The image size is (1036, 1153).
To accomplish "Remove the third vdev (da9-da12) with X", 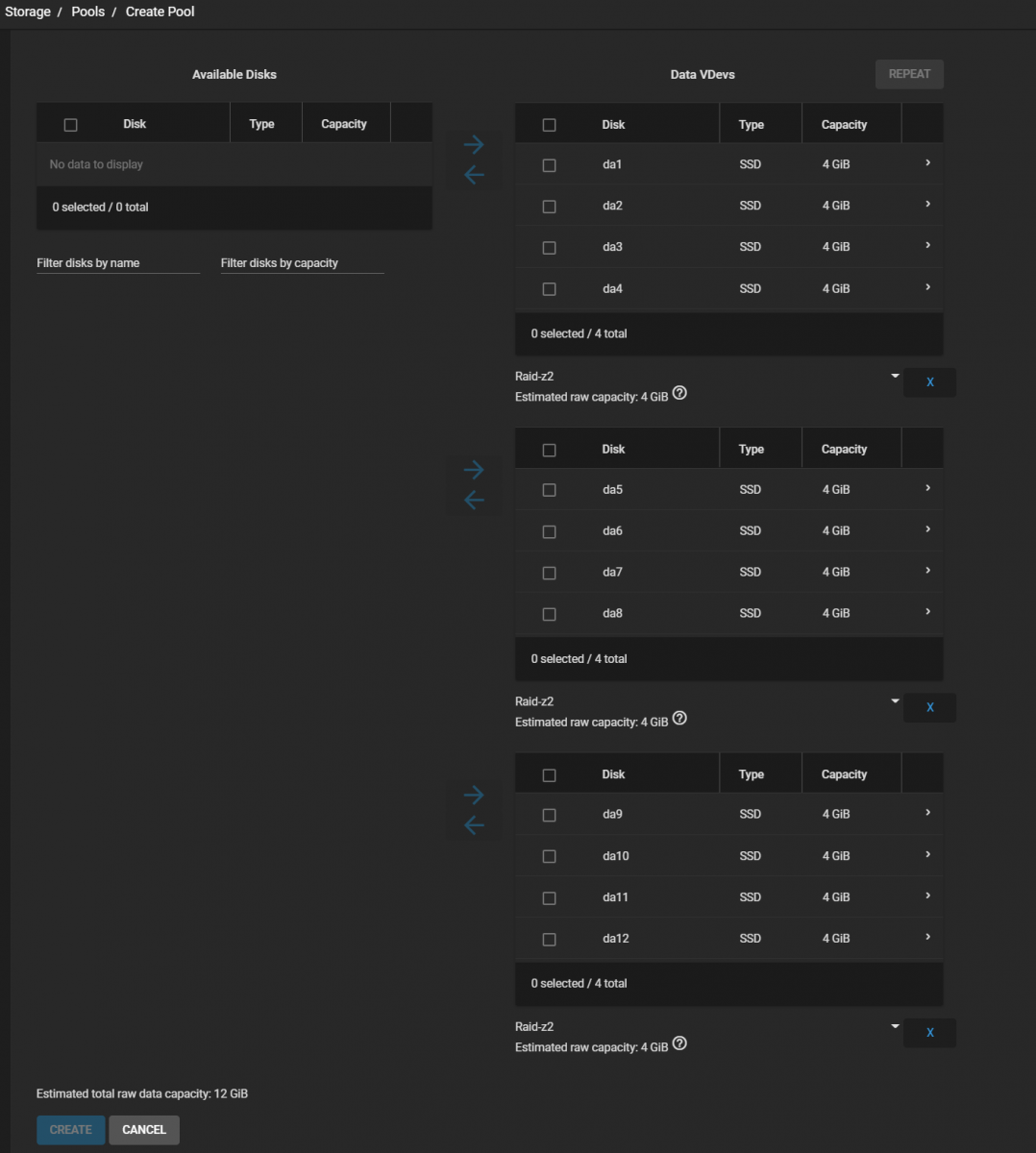I will pos(929,1033).
